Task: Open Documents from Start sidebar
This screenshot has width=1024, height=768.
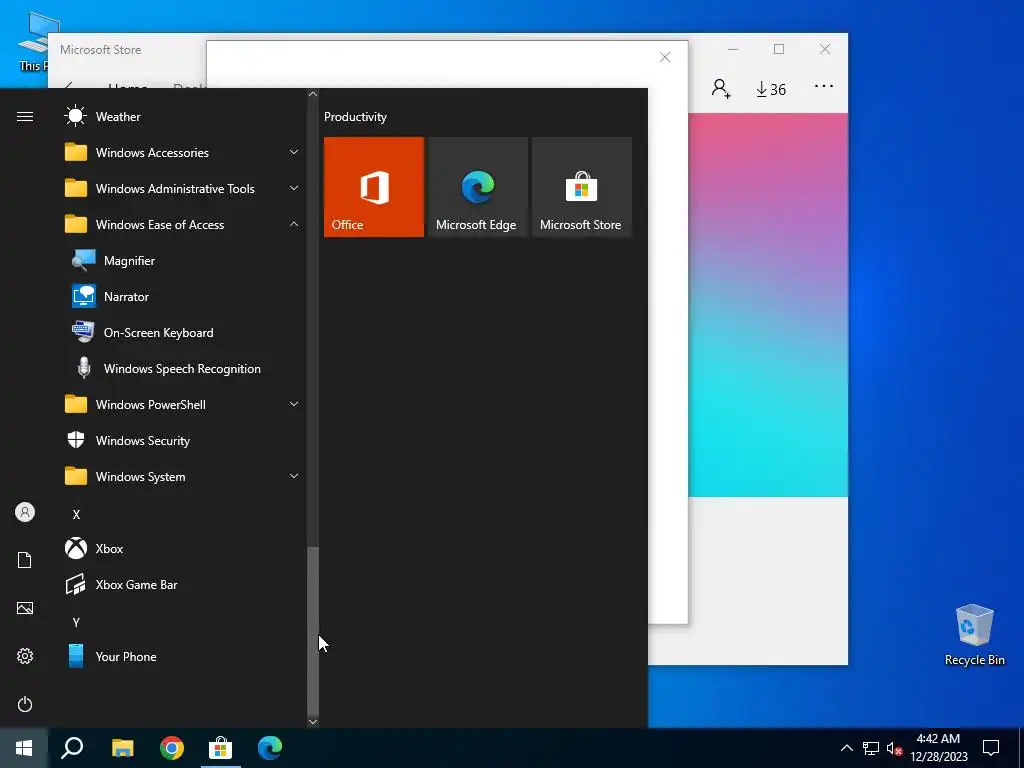Action: click(x=25, y=560)
